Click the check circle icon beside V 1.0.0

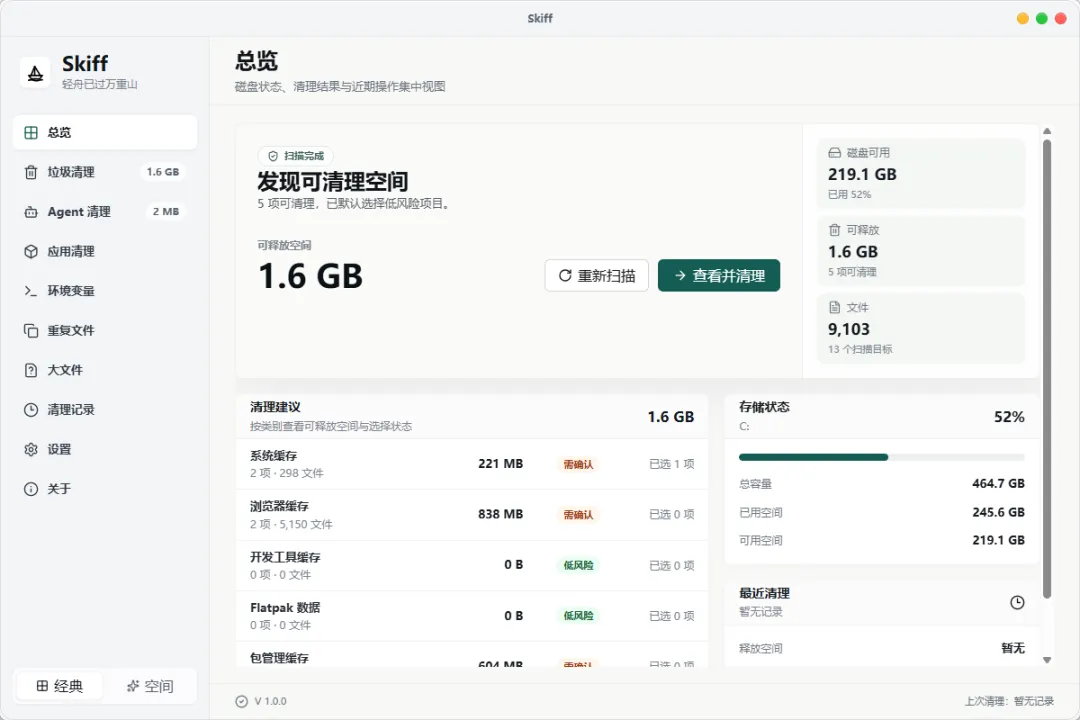coord(242,701)
